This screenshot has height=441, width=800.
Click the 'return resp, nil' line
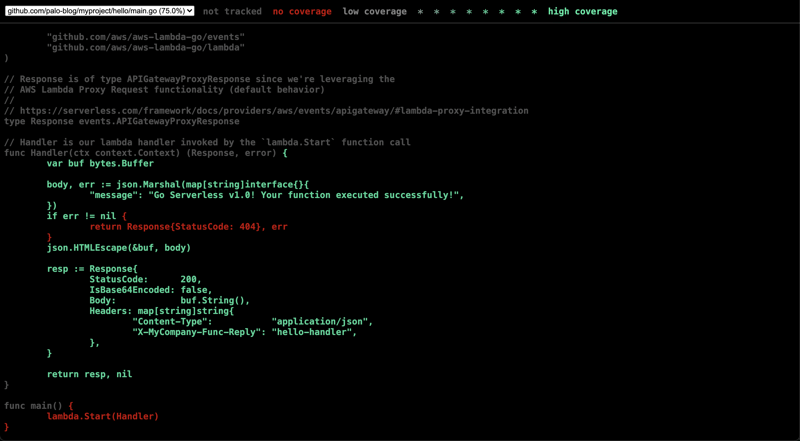point(89,374)
